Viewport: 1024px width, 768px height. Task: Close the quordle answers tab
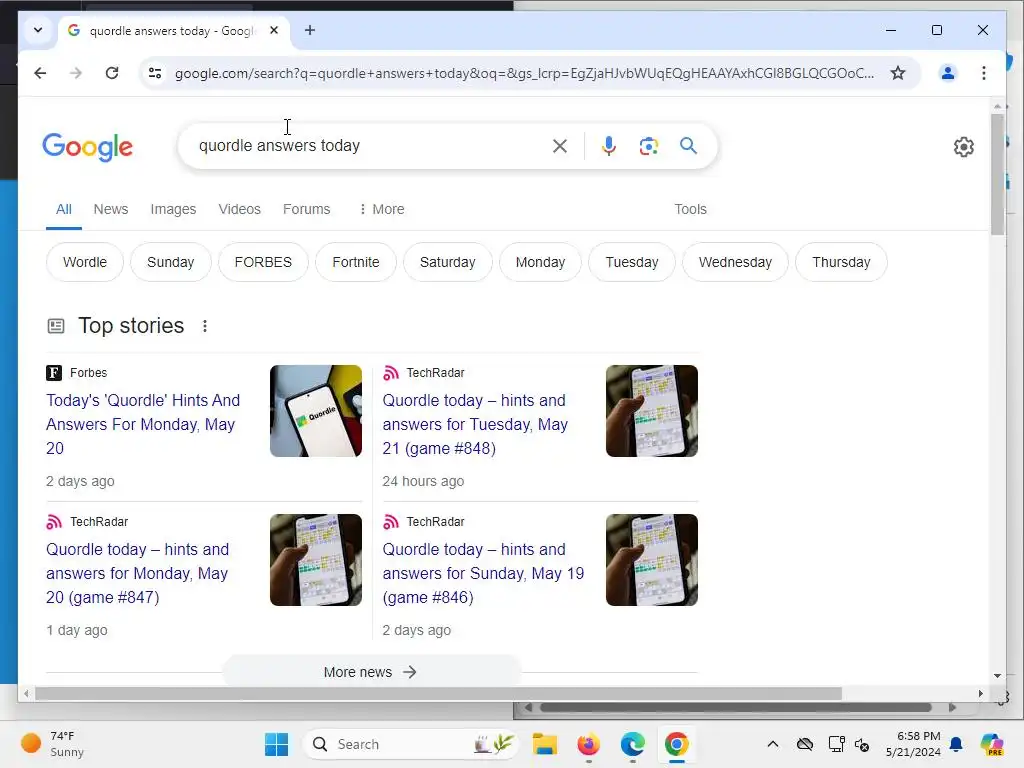point(274,30)
